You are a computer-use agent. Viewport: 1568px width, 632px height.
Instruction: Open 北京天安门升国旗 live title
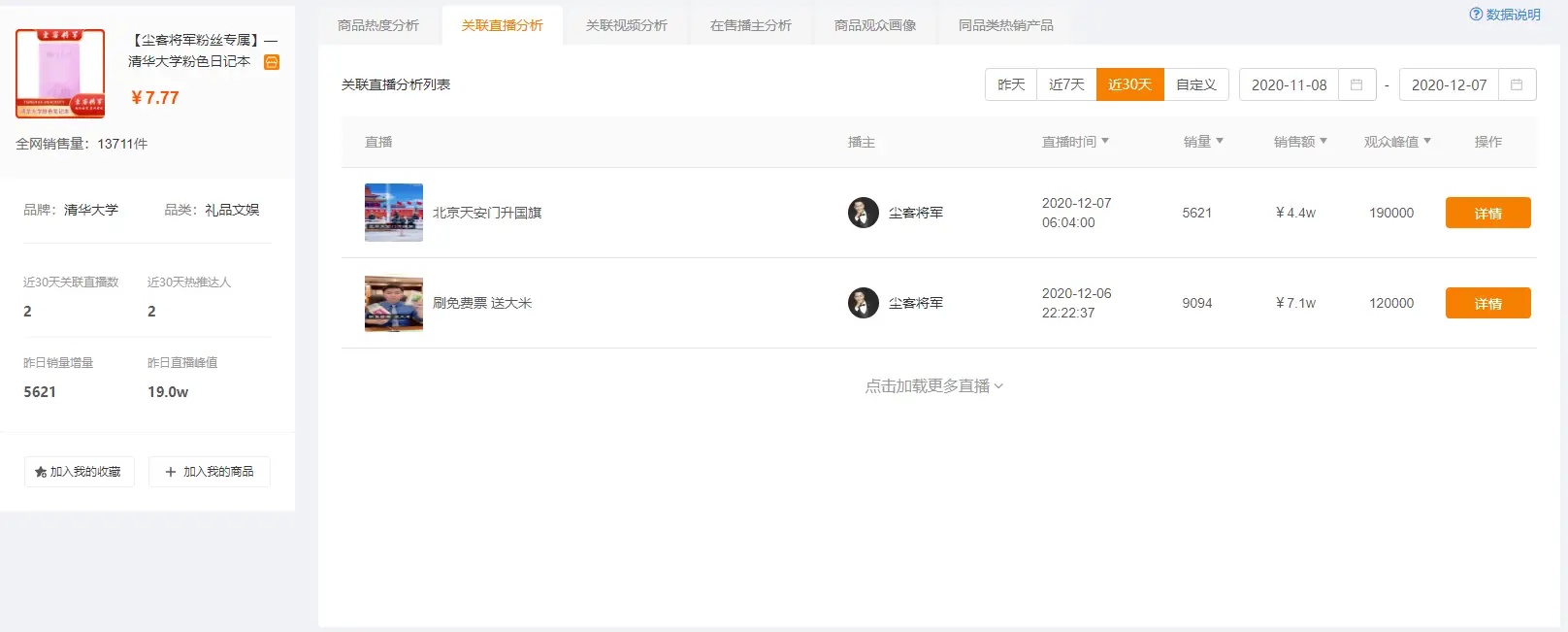pos(487,213)
